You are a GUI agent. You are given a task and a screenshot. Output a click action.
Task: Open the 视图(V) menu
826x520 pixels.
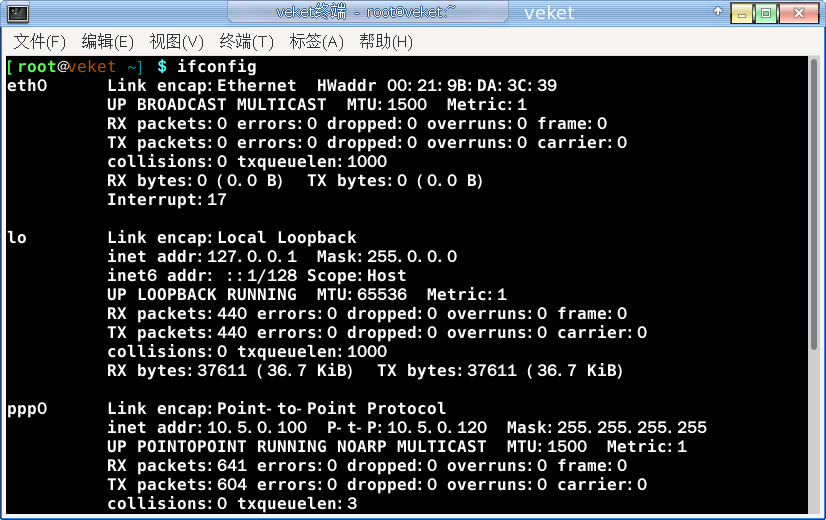pyautogui.click(x=176, y=41)
